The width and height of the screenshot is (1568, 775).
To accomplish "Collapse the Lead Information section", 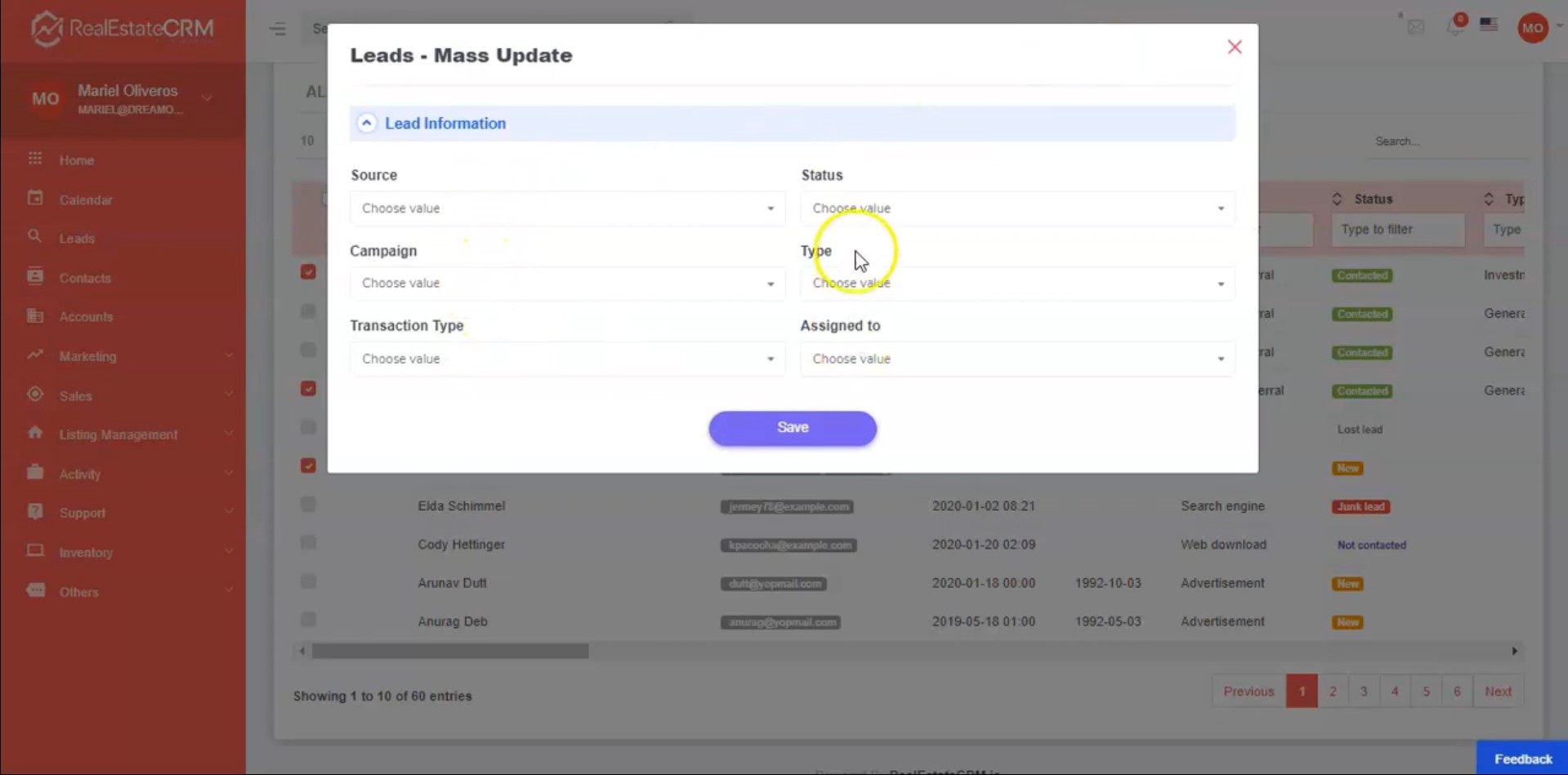I will (x=367, y=123).
